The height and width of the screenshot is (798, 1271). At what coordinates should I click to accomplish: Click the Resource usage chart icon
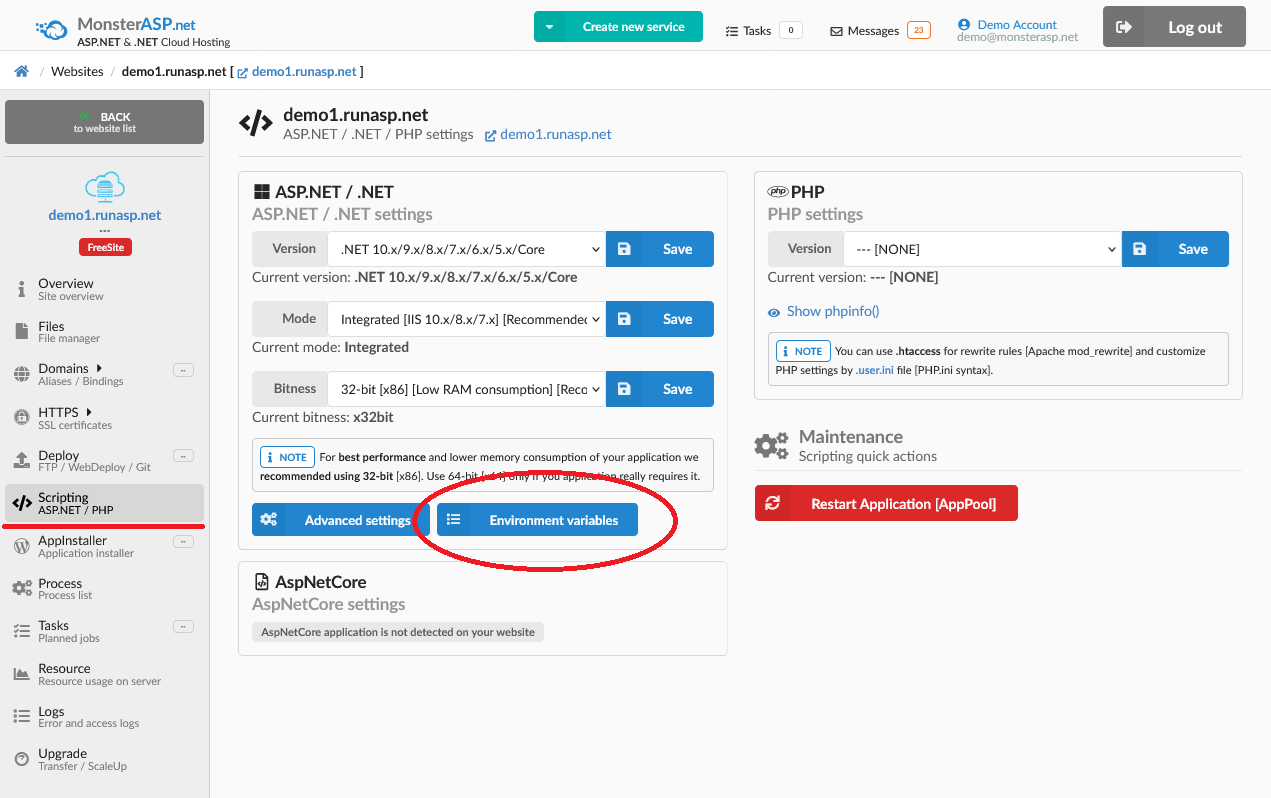[21, 674]
